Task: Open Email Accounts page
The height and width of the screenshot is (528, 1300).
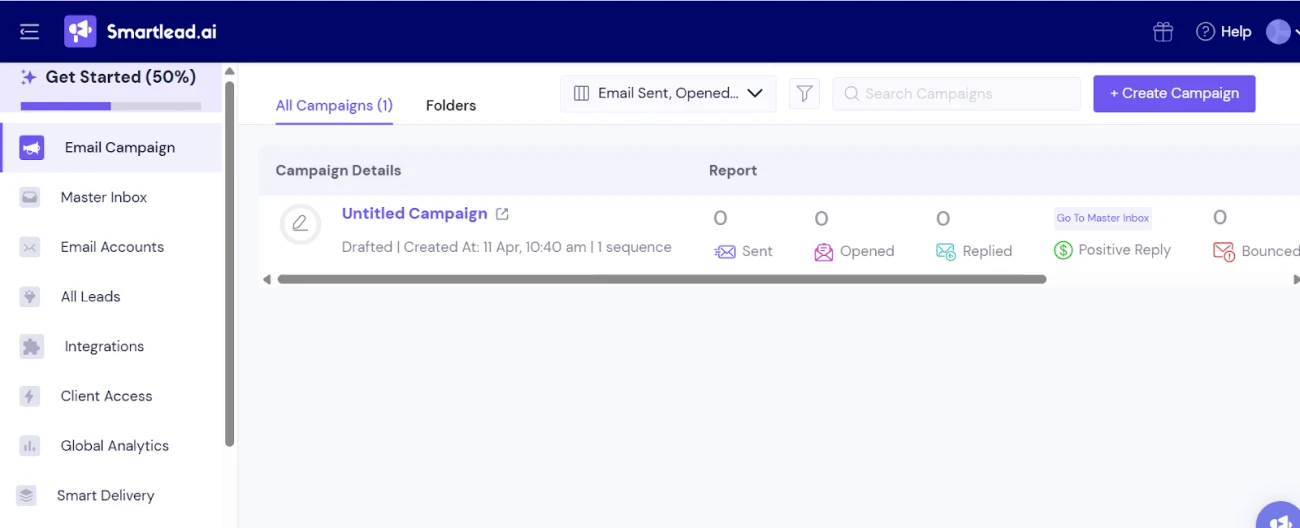Action: (112, 247)
